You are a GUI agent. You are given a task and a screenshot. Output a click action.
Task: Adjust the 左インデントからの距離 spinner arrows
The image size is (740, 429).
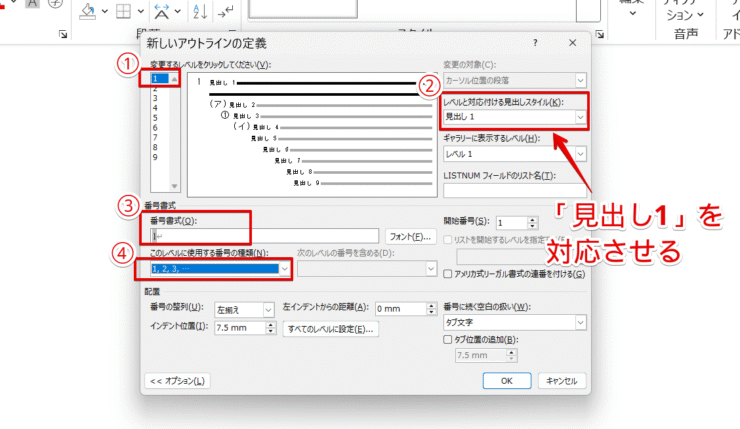click(x=431, y=309)
